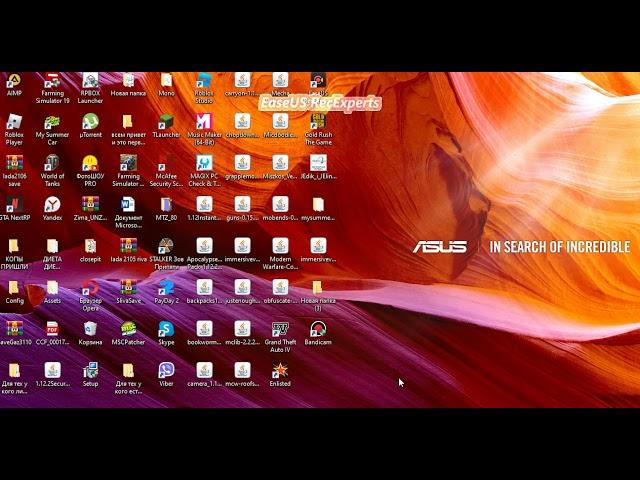Select the Modern Warfare jar file
640x480 pixels.
pos(280,254)
